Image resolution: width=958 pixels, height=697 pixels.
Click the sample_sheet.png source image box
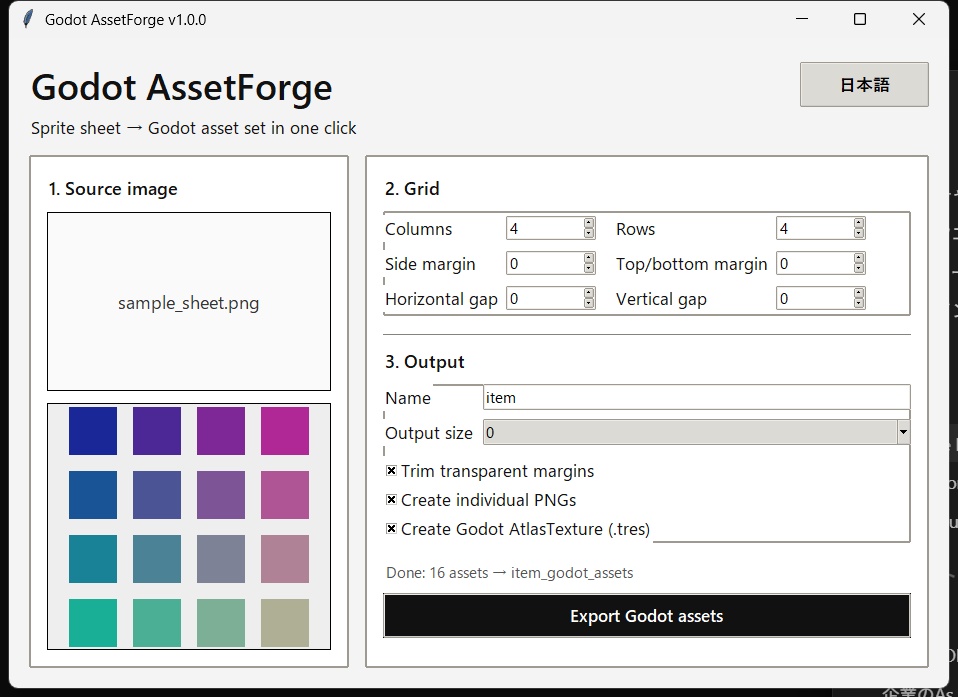click(189, 302)
